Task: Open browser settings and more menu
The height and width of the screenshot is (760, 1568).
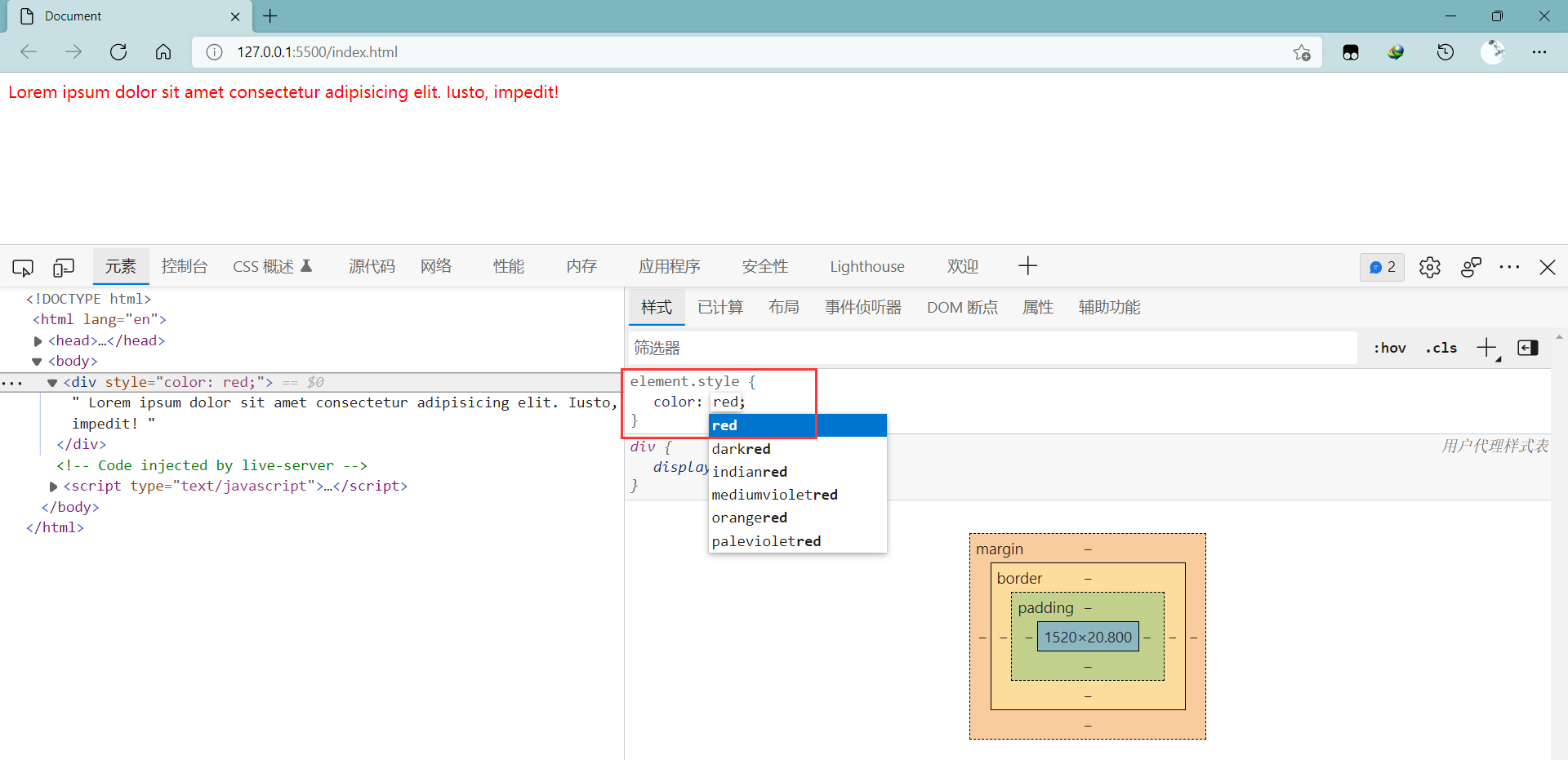Action: coord(1539,52)
